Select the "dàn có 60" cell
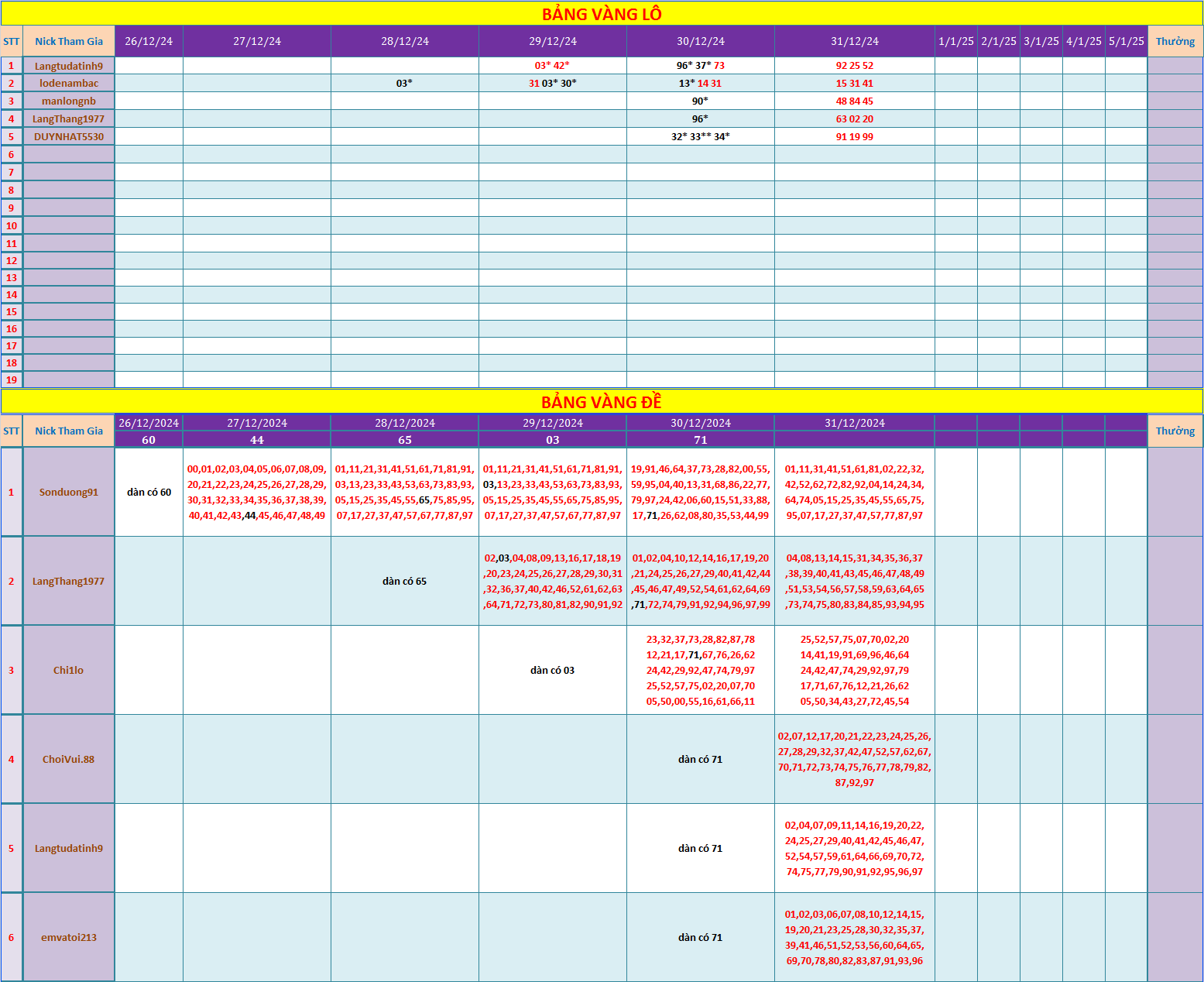 (x=149, y=493)
